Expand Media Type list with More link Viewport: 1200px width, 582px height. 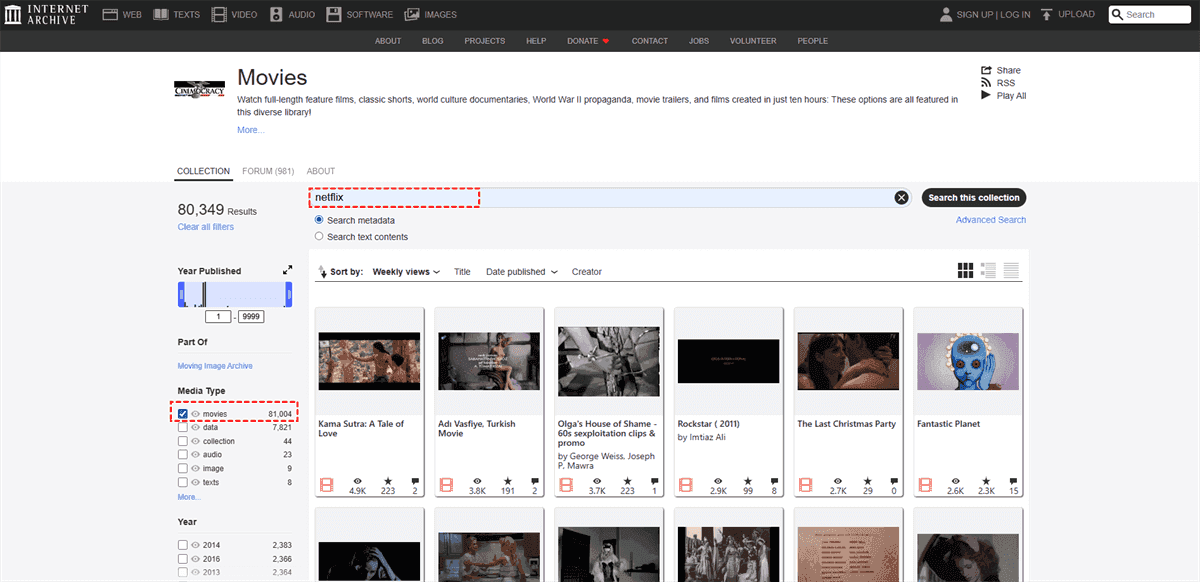188,497
